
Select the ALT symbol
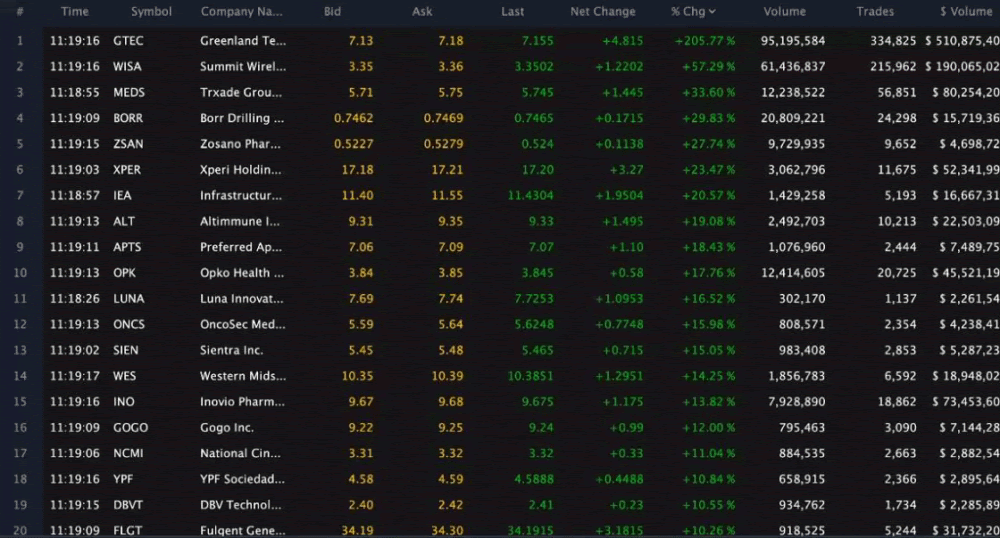point(124,221)
